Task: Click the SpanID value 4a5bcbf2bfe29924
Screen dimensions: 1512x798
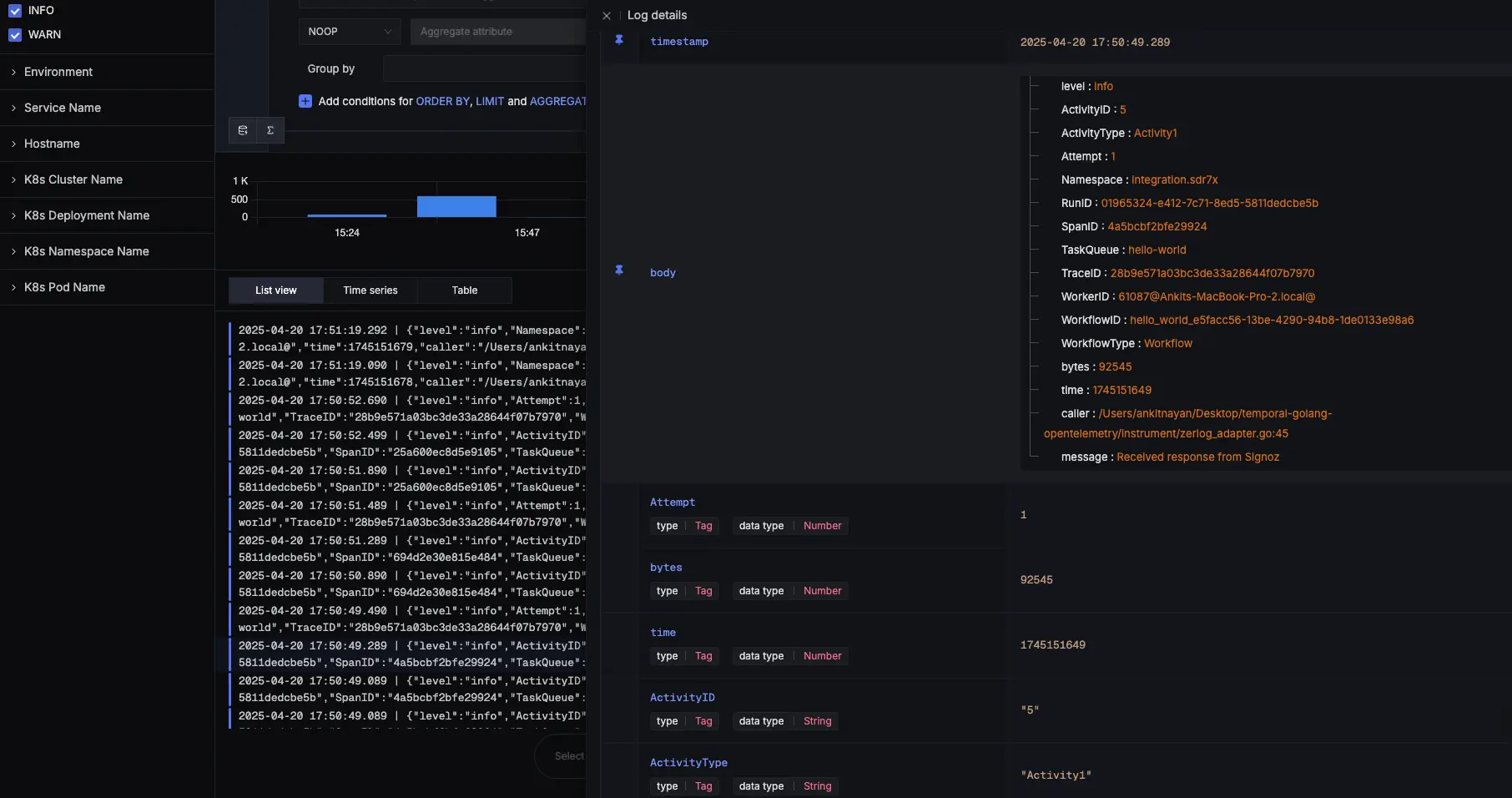Action: click(x=1157, y=227)
